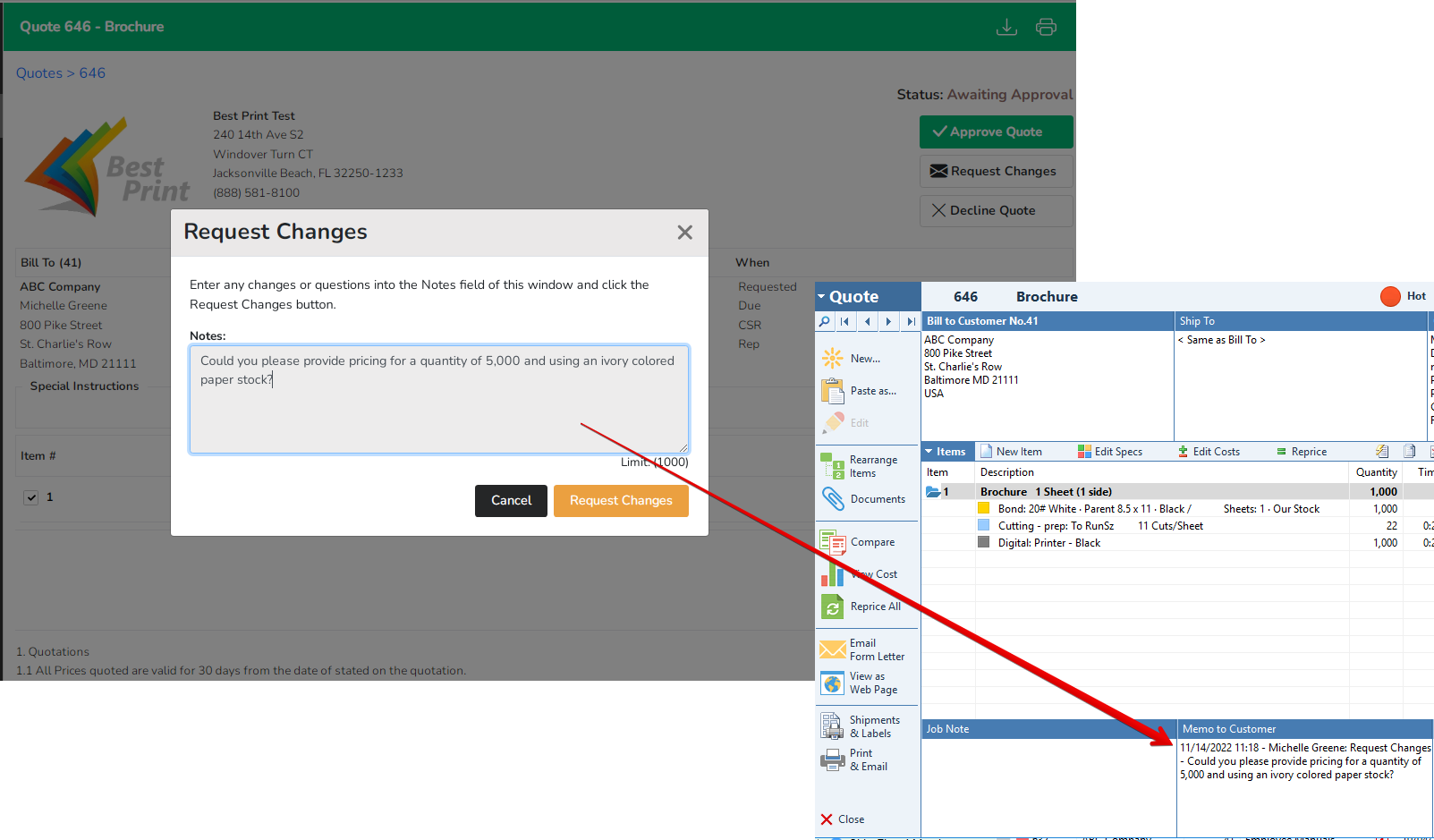Click Request Changes button under status
The height and width of the screenshot is (840, 1434).
(x=996, y=171)
